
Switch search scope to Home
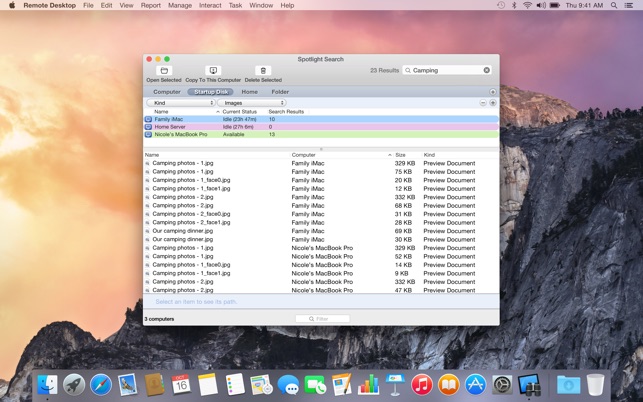click(x=249, y=92)
